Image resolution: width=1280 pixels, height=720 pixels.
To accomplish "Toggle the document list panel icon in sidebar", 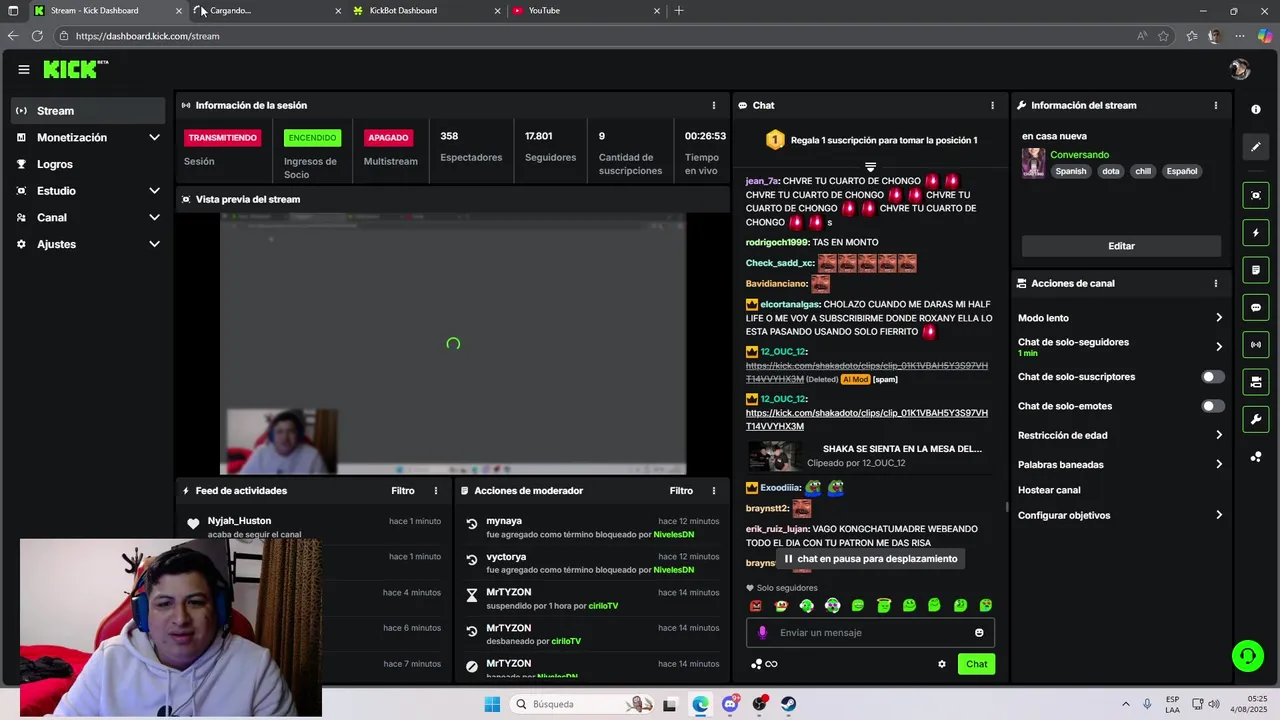I will click(1256, 270).
